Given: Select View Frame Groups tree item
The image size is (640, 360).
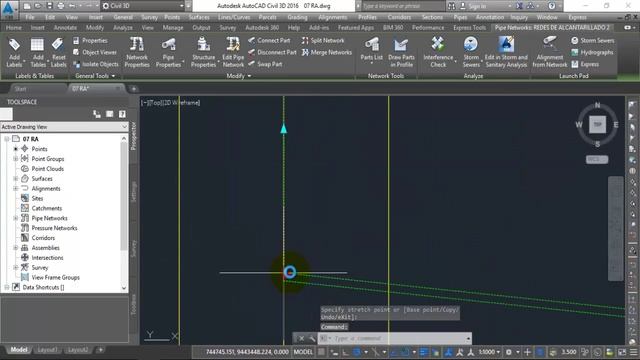Looking at the screenshot, I should tap(56, 278).
